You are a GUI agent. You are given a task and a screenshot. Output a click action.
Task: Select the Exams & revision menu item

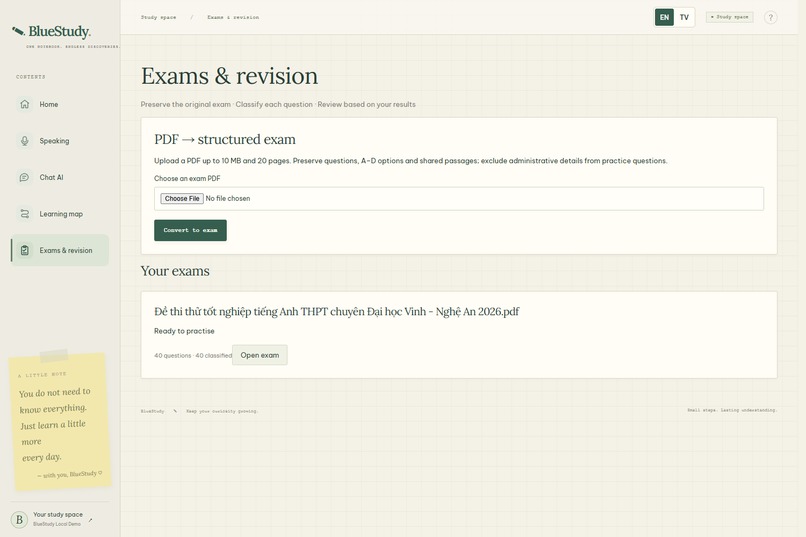click(x=60, y=250)
